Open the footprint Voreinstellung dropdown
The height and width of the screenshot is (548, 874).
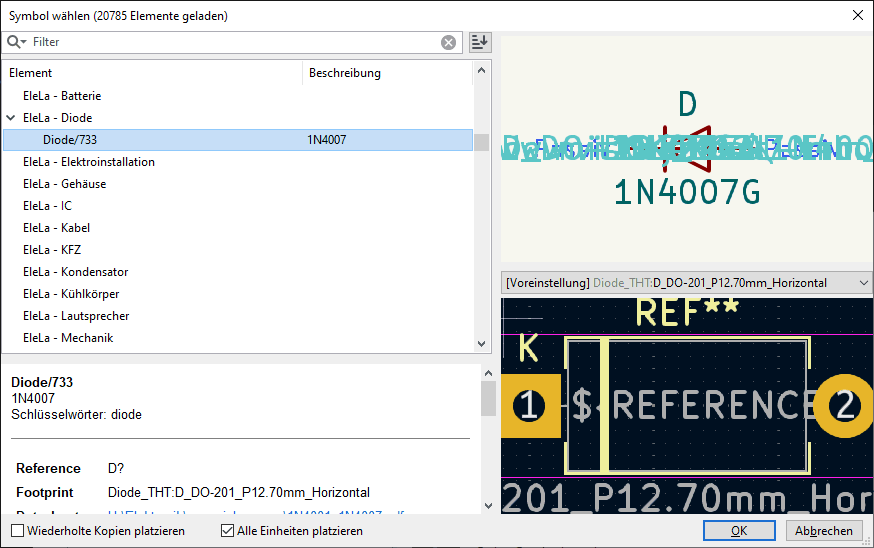tap(685, 283)
